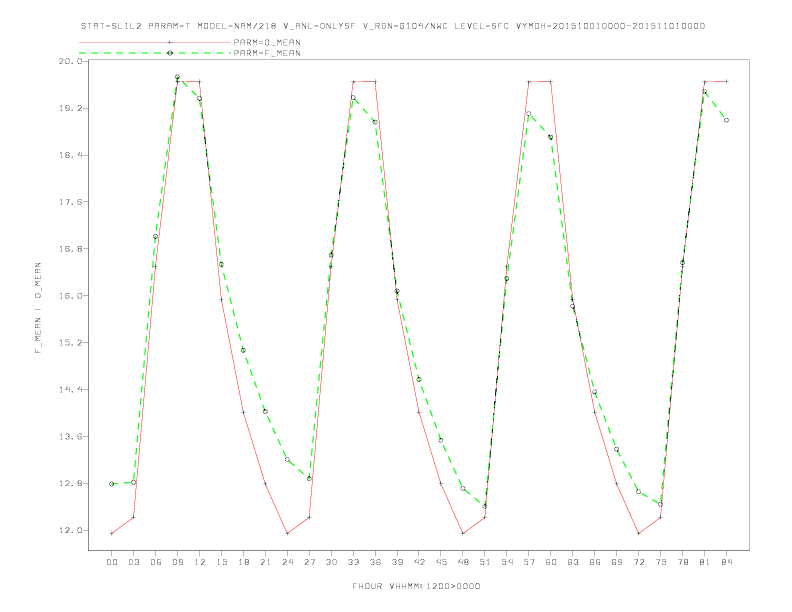This screenshot has height=612, width=792.
Task: Click x-axis tick label 84
Action: [726, 562]
